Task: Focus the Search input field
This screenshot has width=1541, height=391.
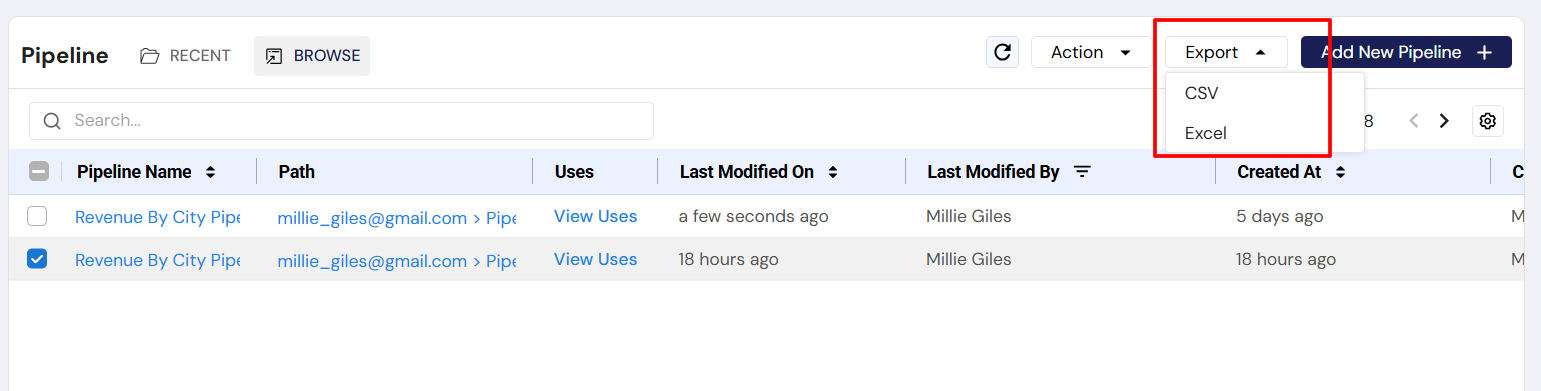Action: (341, 121)
